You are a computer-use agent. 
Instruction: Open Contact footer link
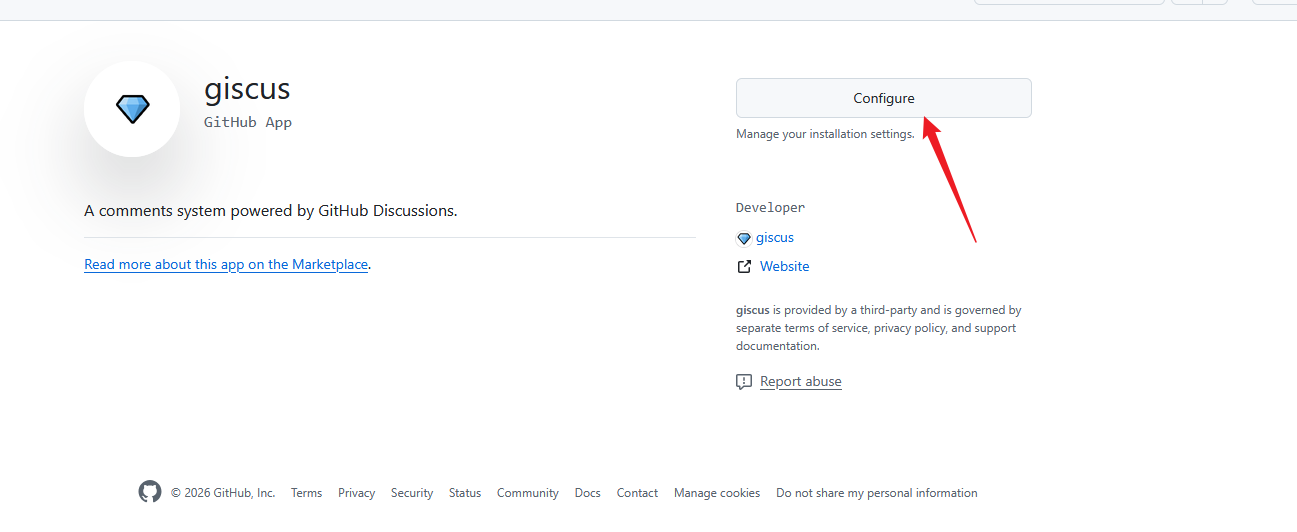[x=637, y=493]
